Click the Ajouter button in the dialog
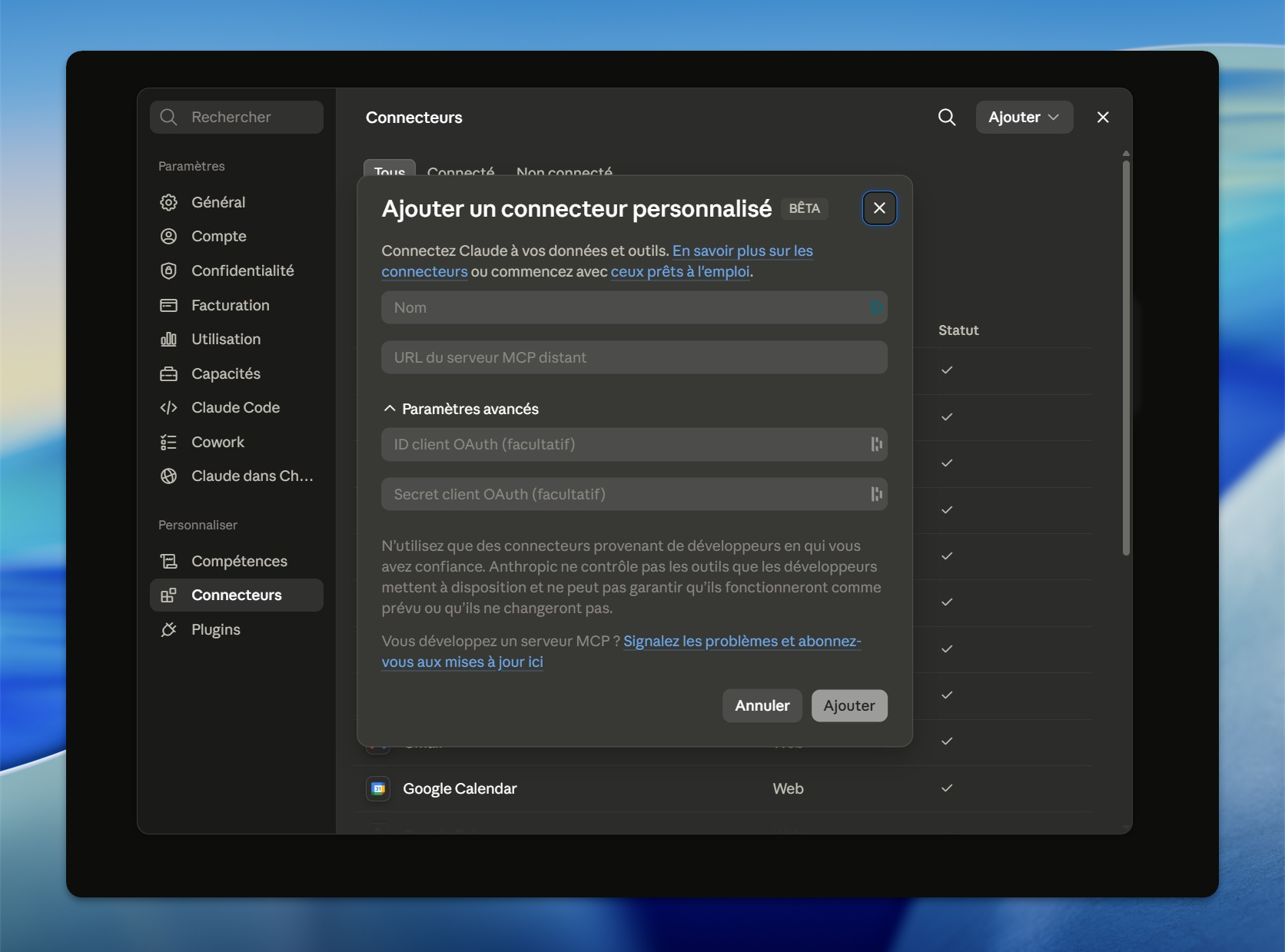Screen dimensions: 1285x952 click(849, 705)
